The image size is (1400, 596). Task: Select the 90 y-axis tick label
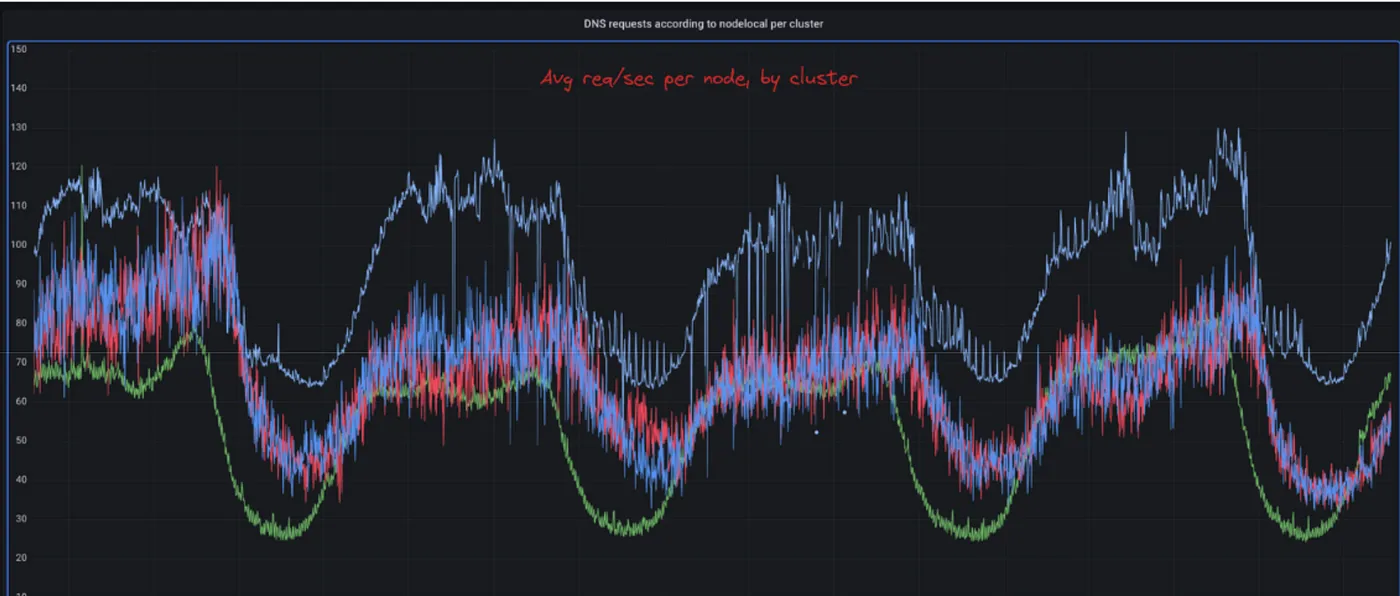(x=18, y=284)
